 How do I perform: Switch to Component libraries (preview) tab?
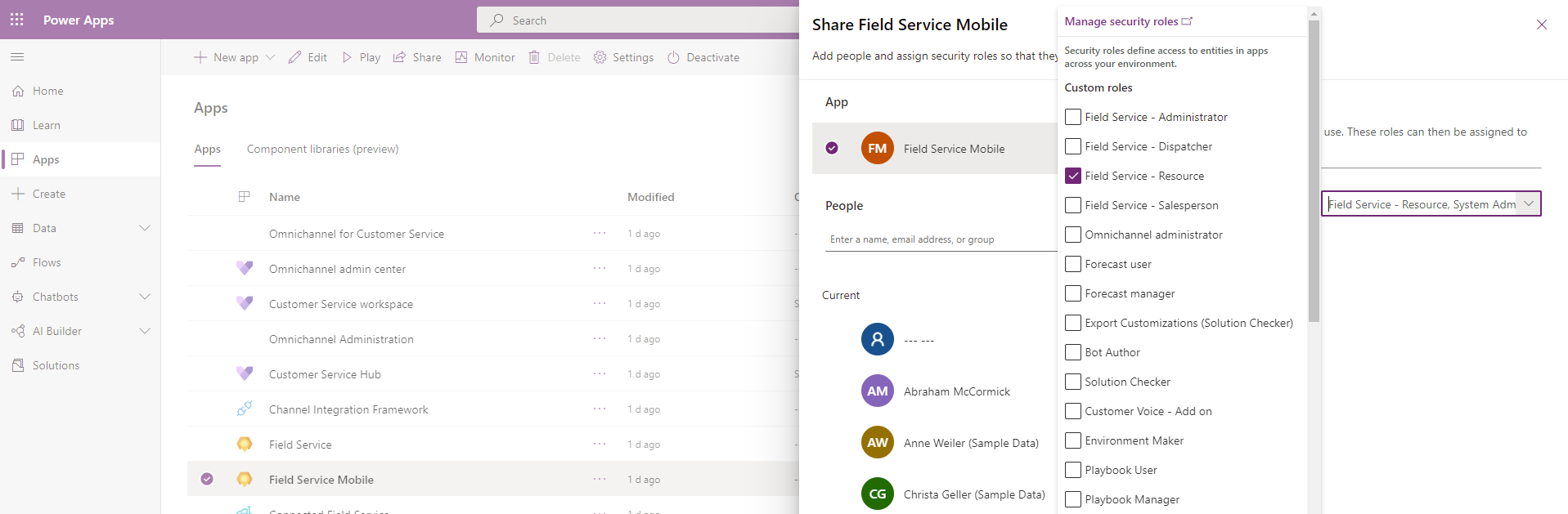click(322, 149)
